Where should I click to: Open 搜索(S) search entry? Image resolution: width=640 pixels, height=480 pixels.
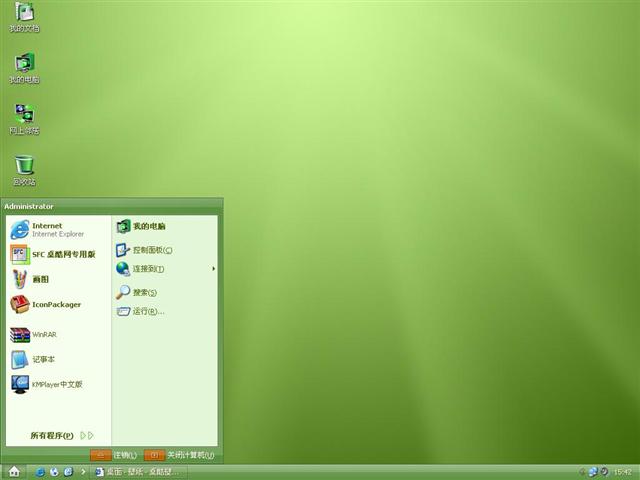[165, 292]
